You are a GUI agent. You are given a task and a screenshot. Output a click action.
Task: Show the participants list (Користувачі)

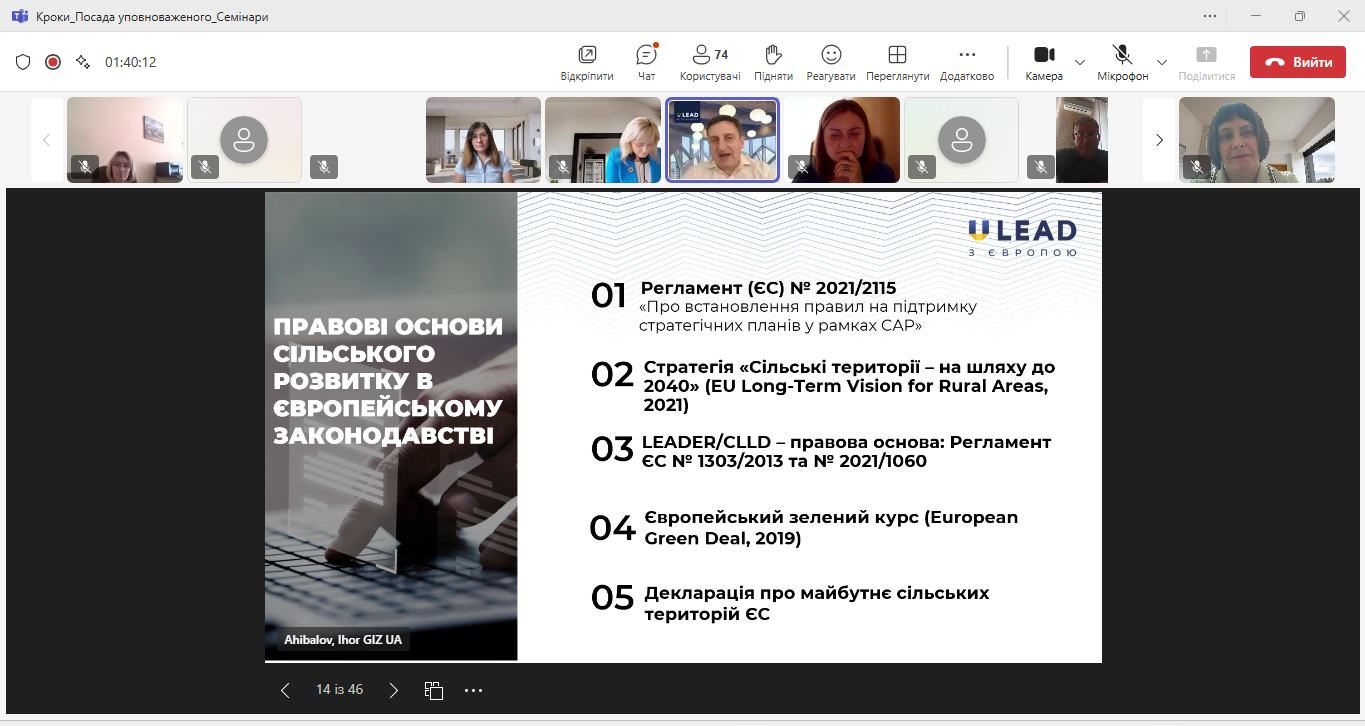[x=710, y=62]
